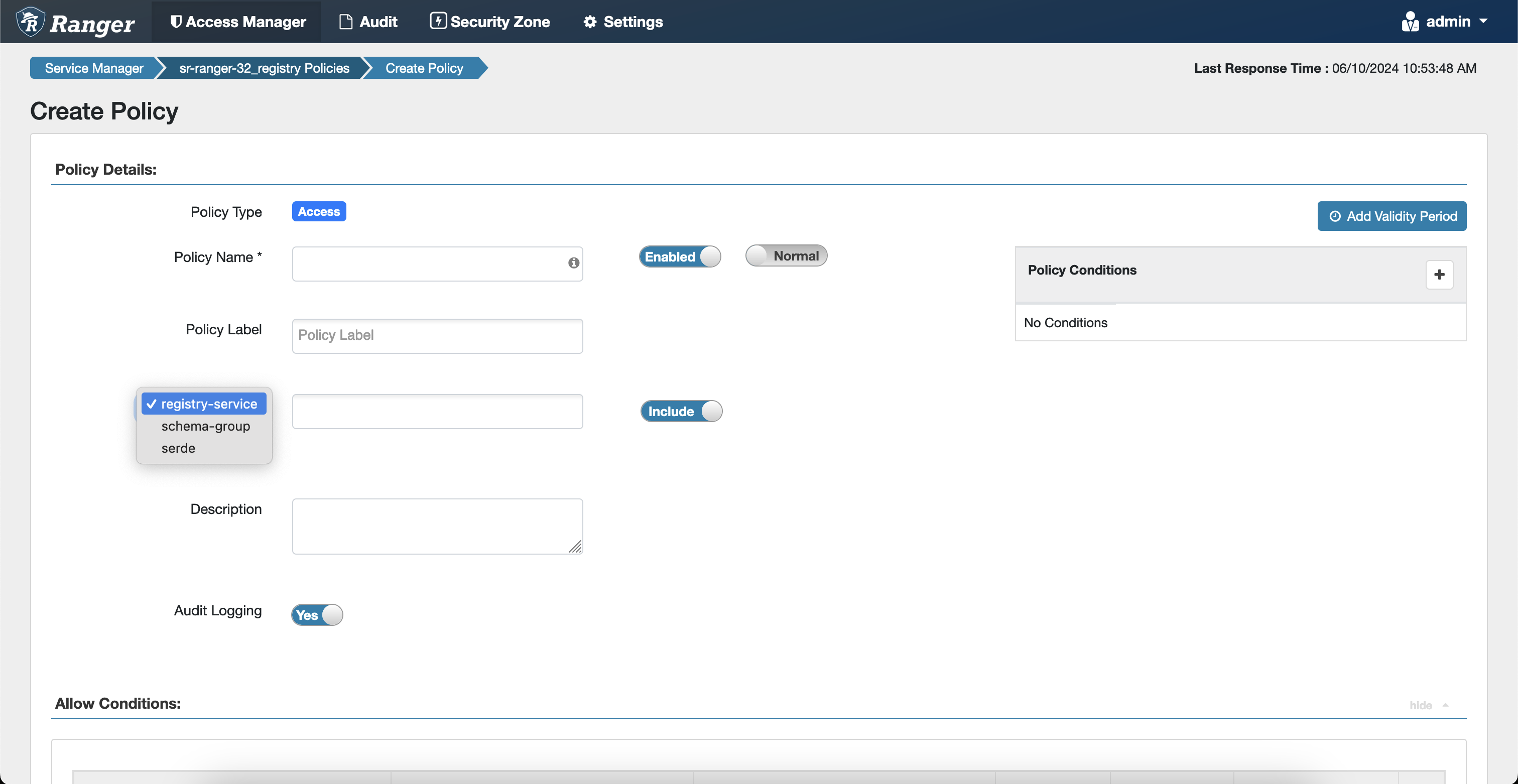Click the admin user avatar icon
The width and height of the screenshot is (1518, 784).
pyautogui.click(x=1411, y=21)
